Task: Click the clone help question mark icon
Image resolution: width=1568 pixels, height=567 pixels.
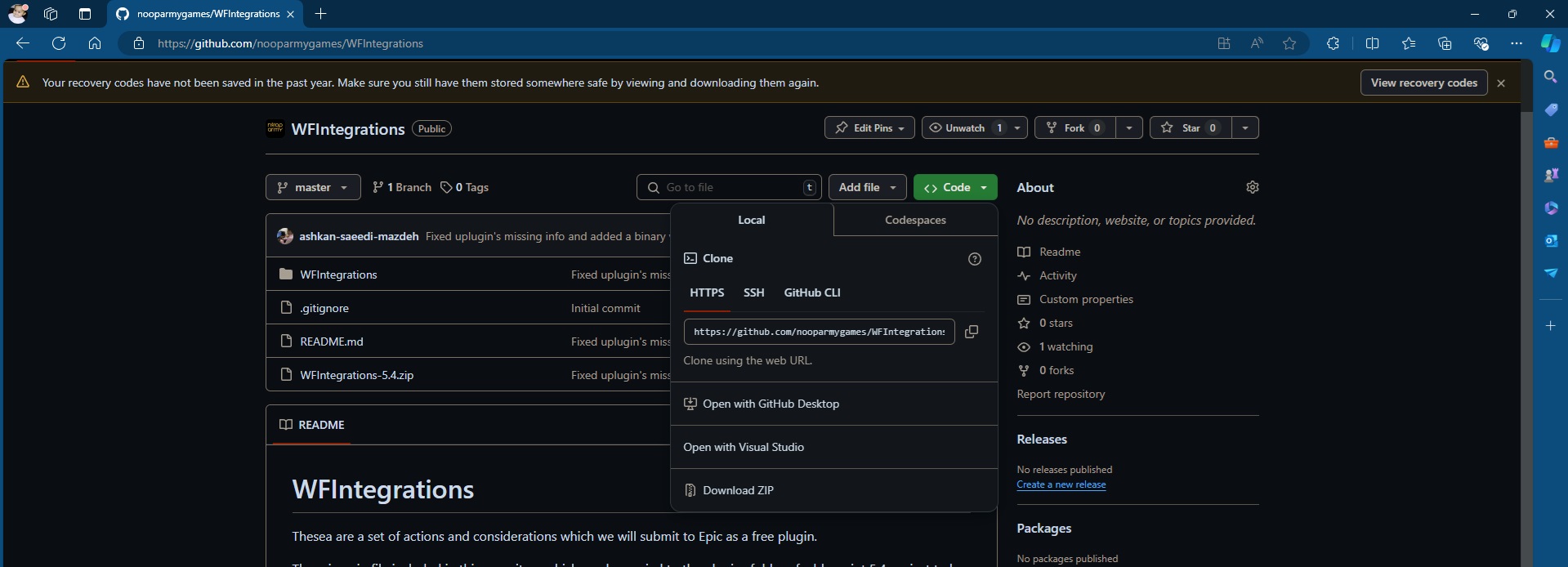Action: [974, 259]
